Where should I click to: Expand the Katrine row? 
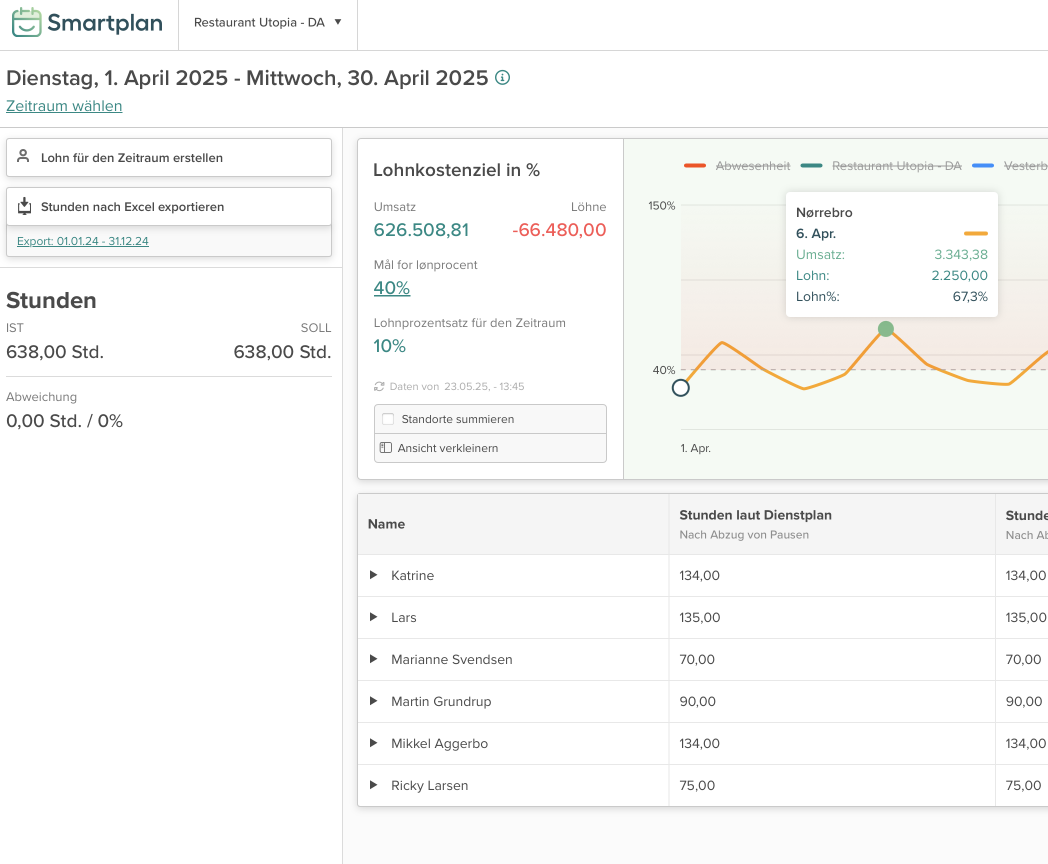[x=374, y=575]
